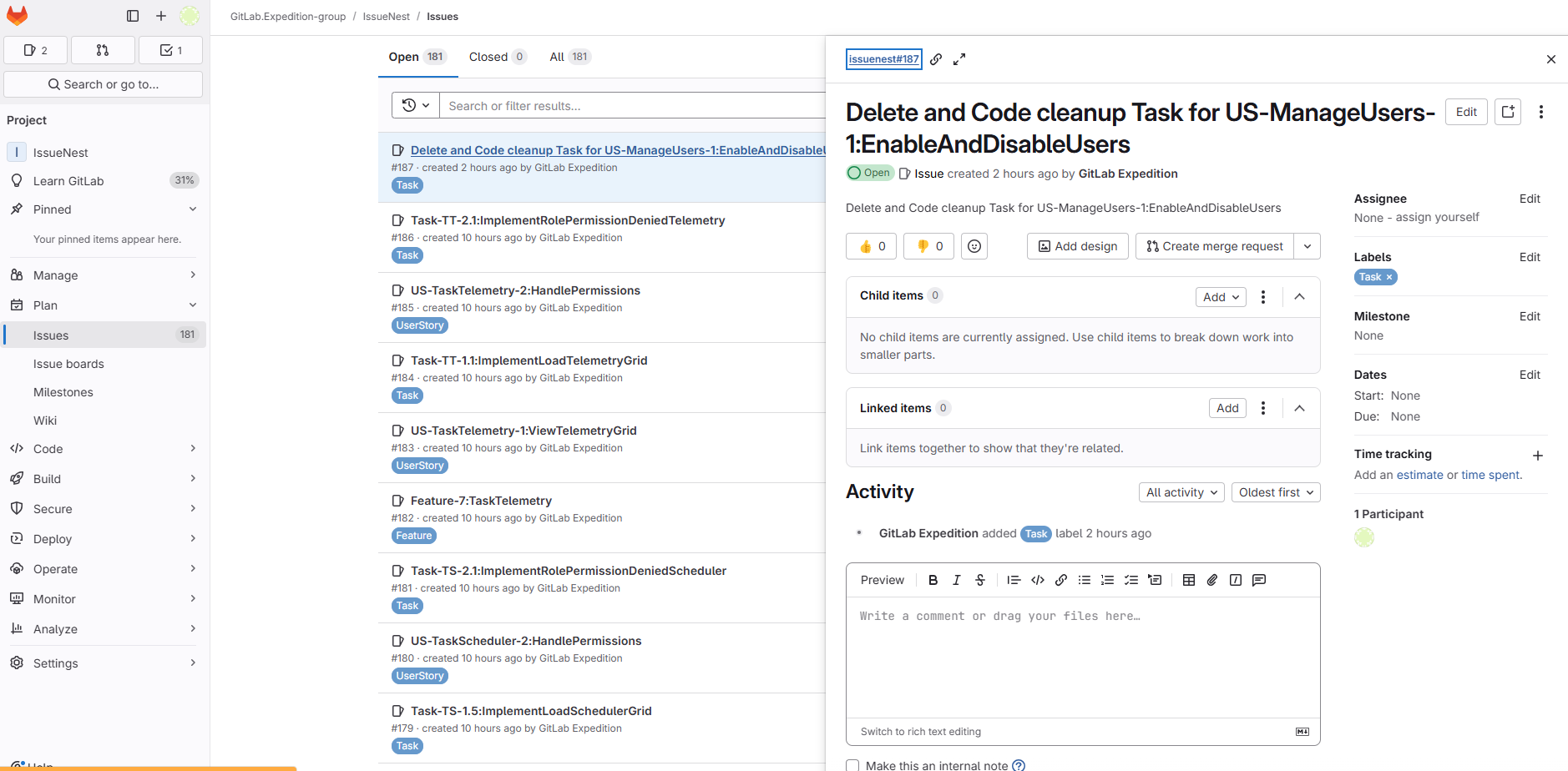
Task: Insert a table in comment
Action: [1189, 580]
